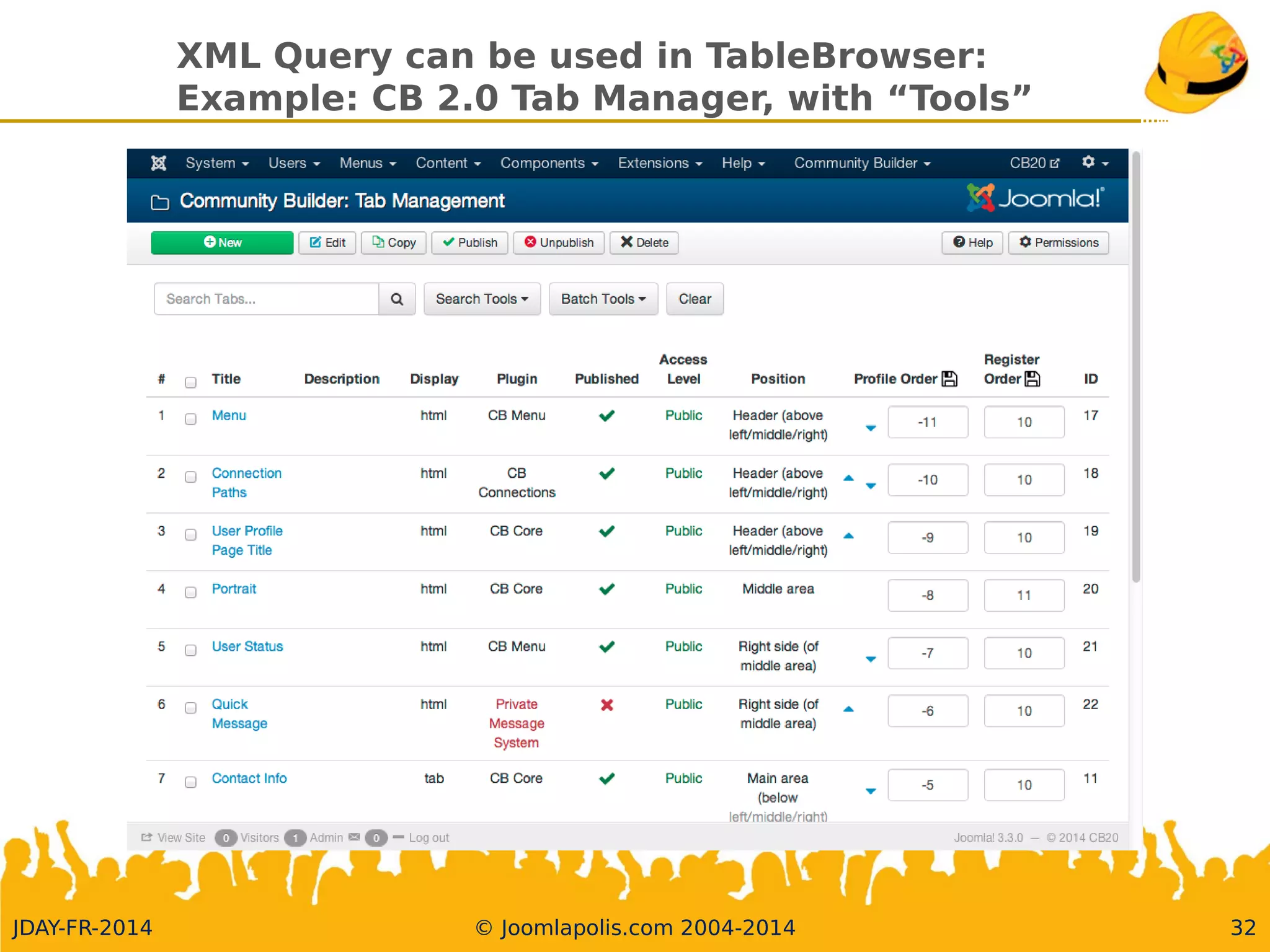The image size is (1270, 952).
Task: Click View Site in footer
Action: point(174,837)
